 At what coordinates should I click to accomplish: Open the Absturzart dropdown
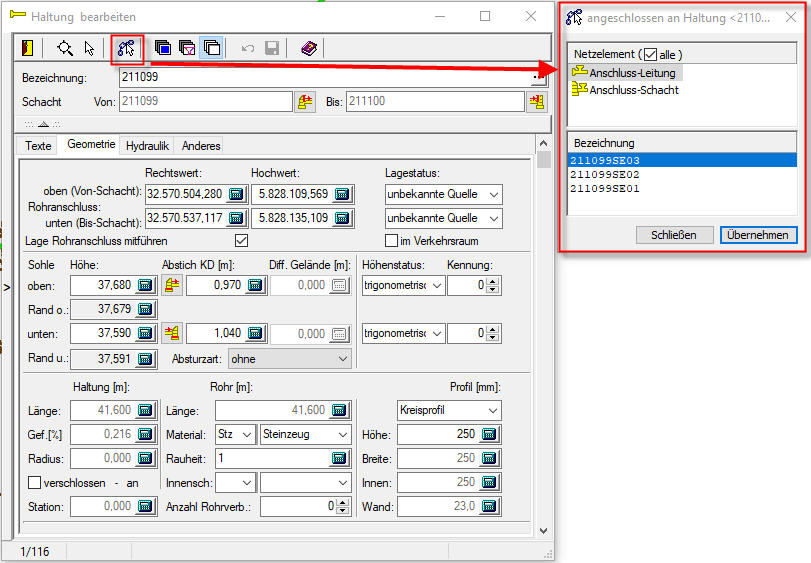click(289, 358)
